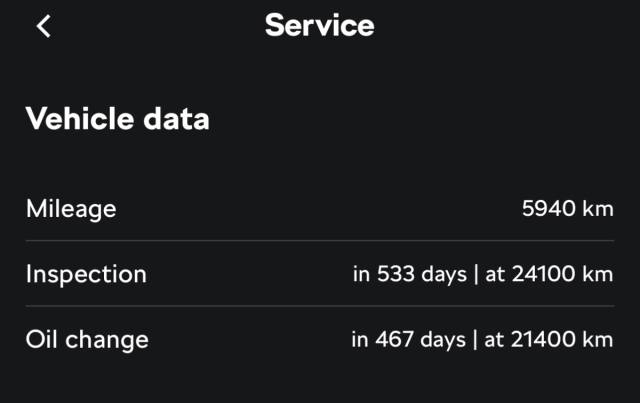Click the divider line beneath the Mileage row

pyautogui.click(x=320, y=241)
